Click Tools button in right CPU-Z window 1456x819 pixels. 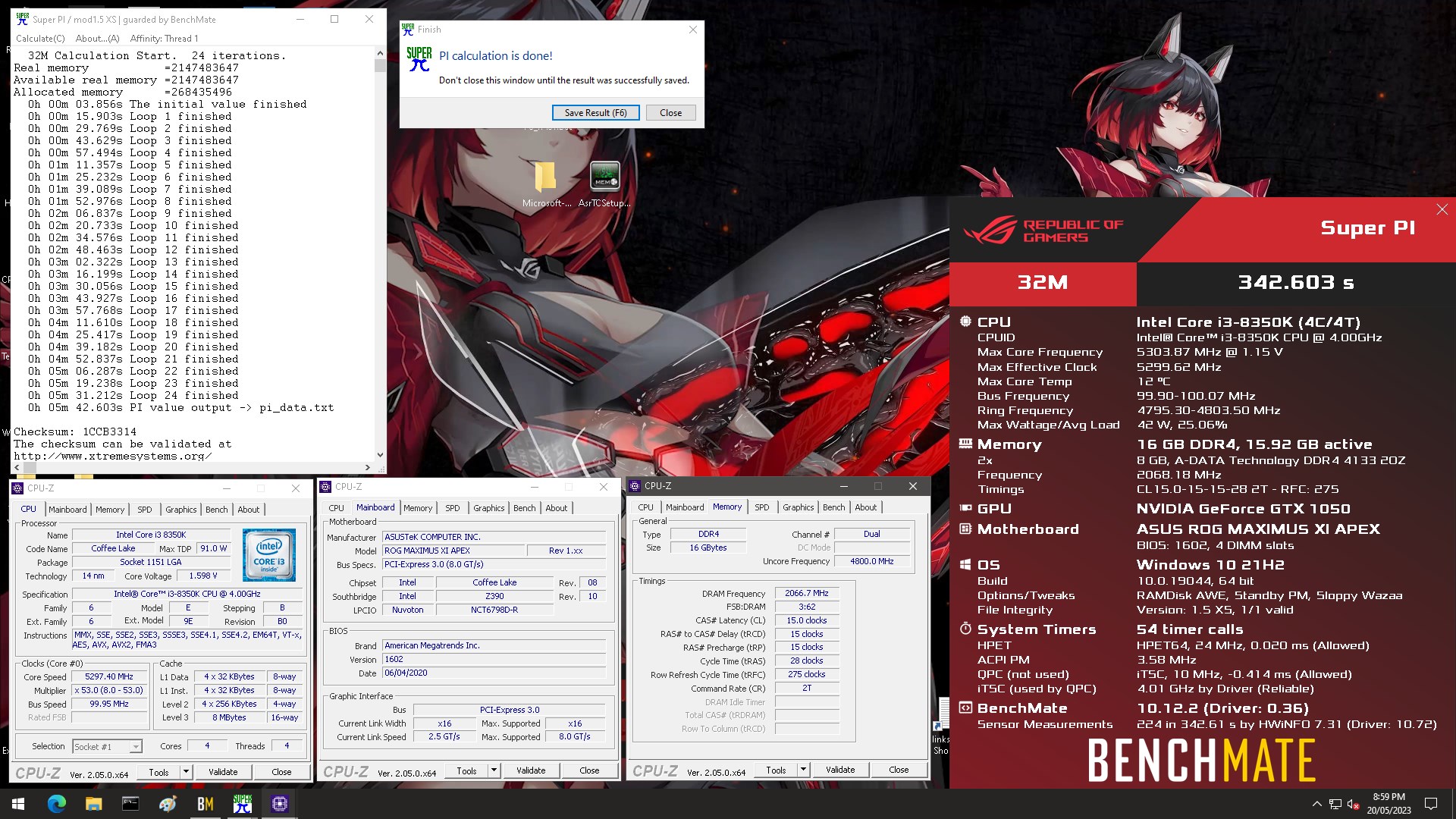tap(776, 770)
